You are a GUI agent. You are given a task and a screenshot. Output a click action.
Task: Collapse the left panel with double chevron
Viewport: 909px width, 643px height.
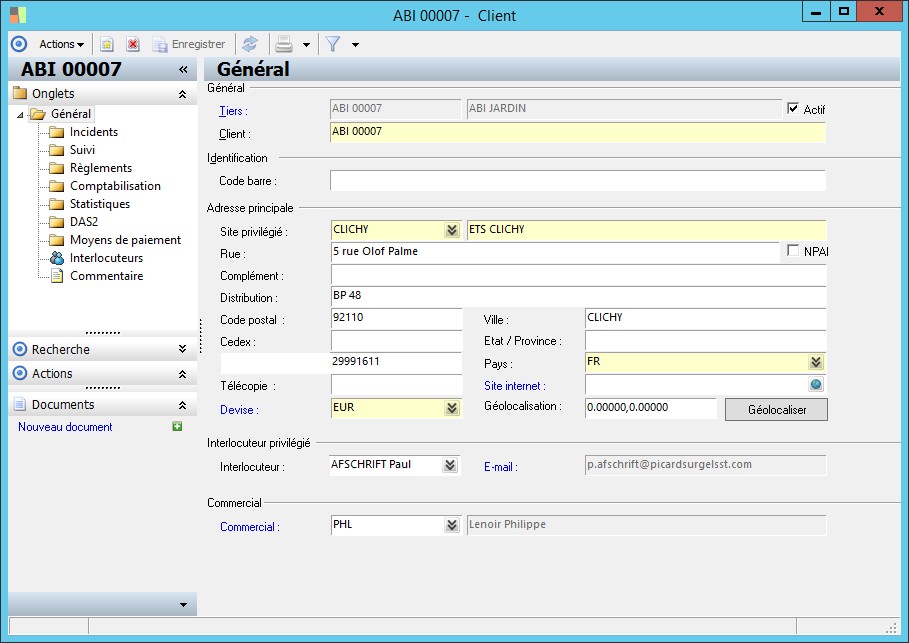pos(183,70)
